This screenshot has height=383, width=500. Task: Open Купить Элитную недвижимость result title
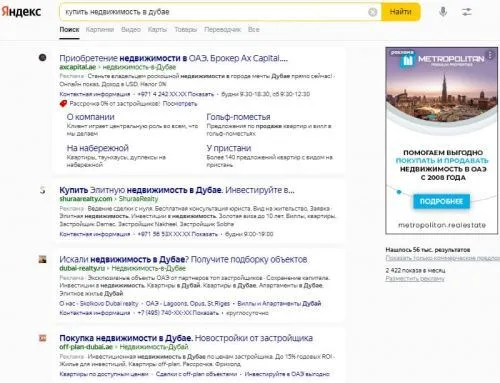click(177, 190)
